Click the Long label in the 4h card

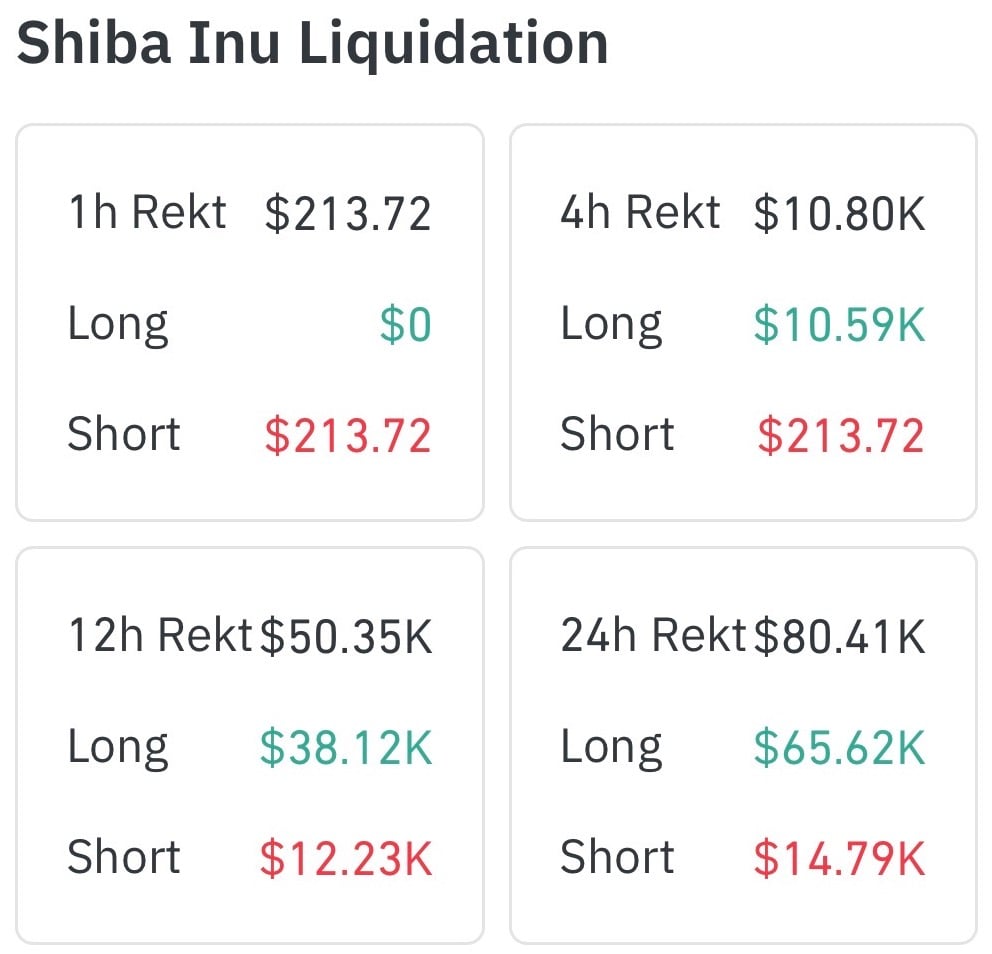pos(611,325)
